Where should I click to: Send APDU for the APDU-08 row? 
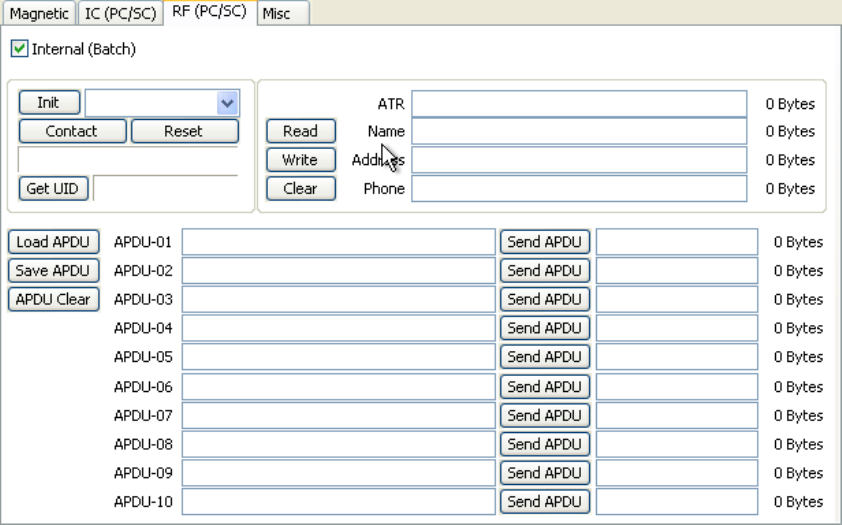coord(545,444)
